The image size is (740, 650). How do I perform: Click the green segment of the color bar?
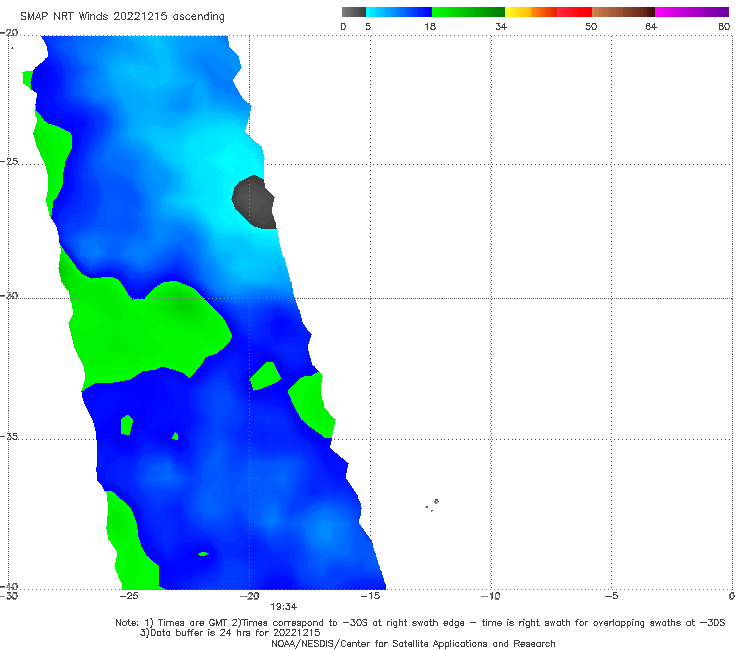[x=468, y=12]
